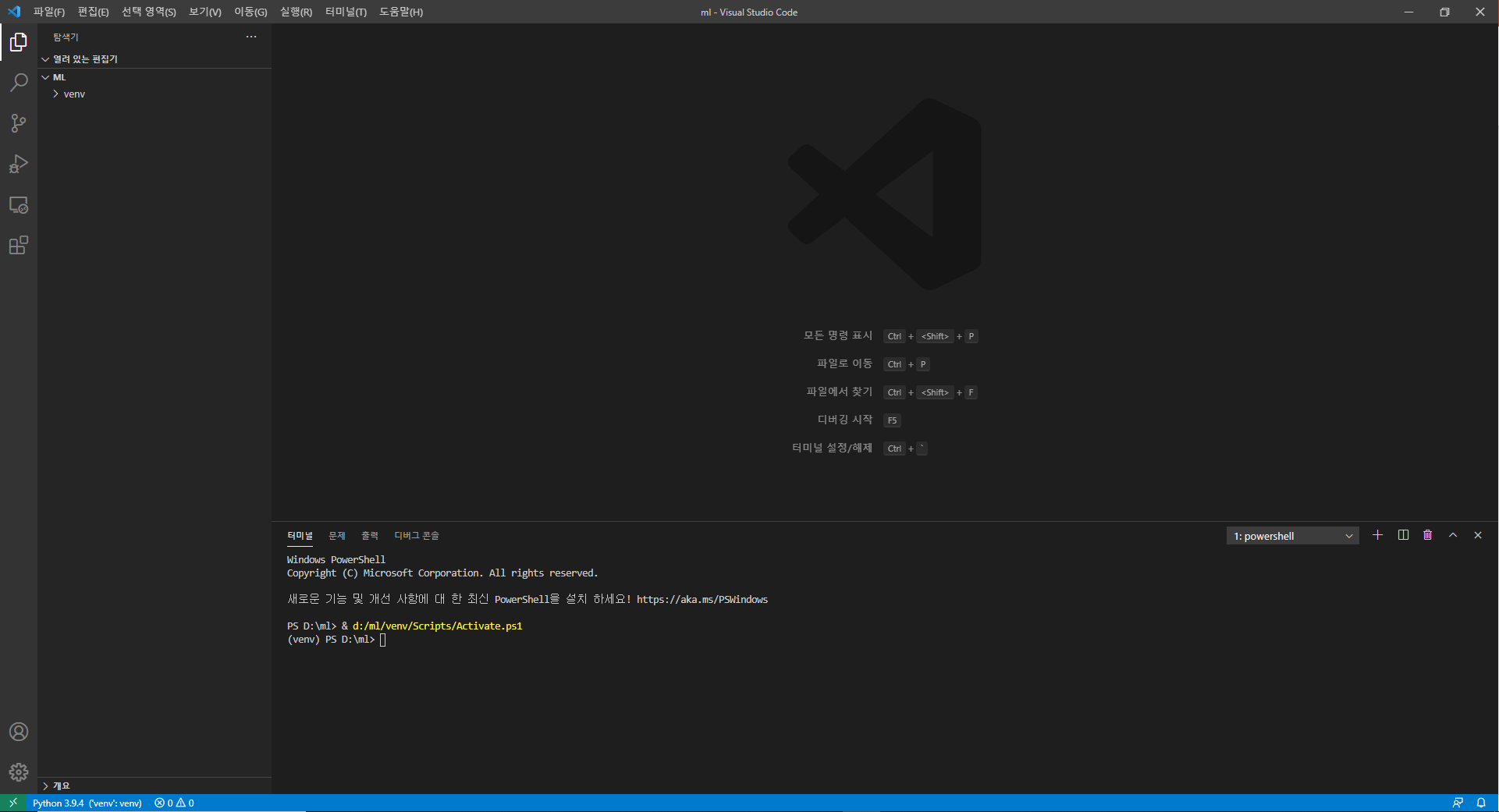The height and width of the screenshot is (812, 1499).
Task: Click the Windows PowerShell line in the terminal
Action: 336,559
